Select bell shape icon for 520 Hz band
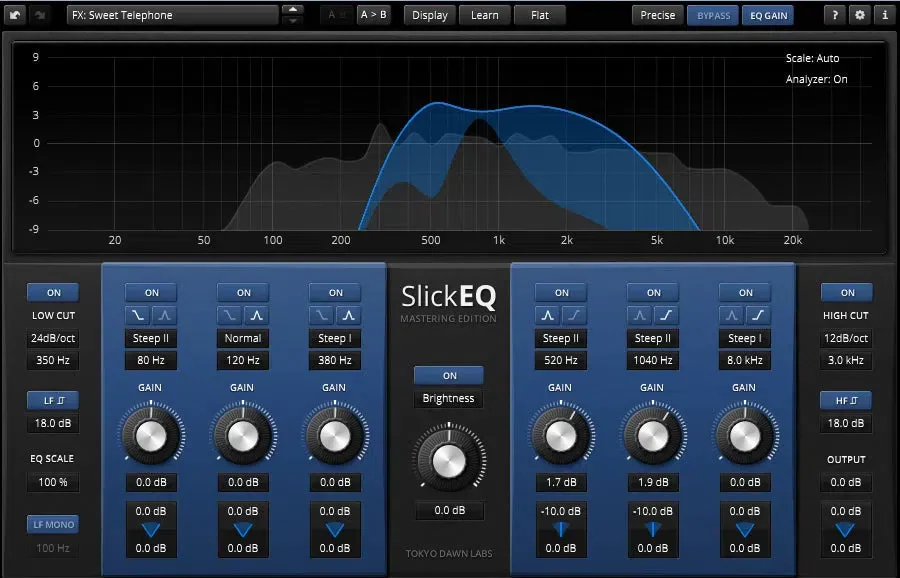 tap(548, 315)
